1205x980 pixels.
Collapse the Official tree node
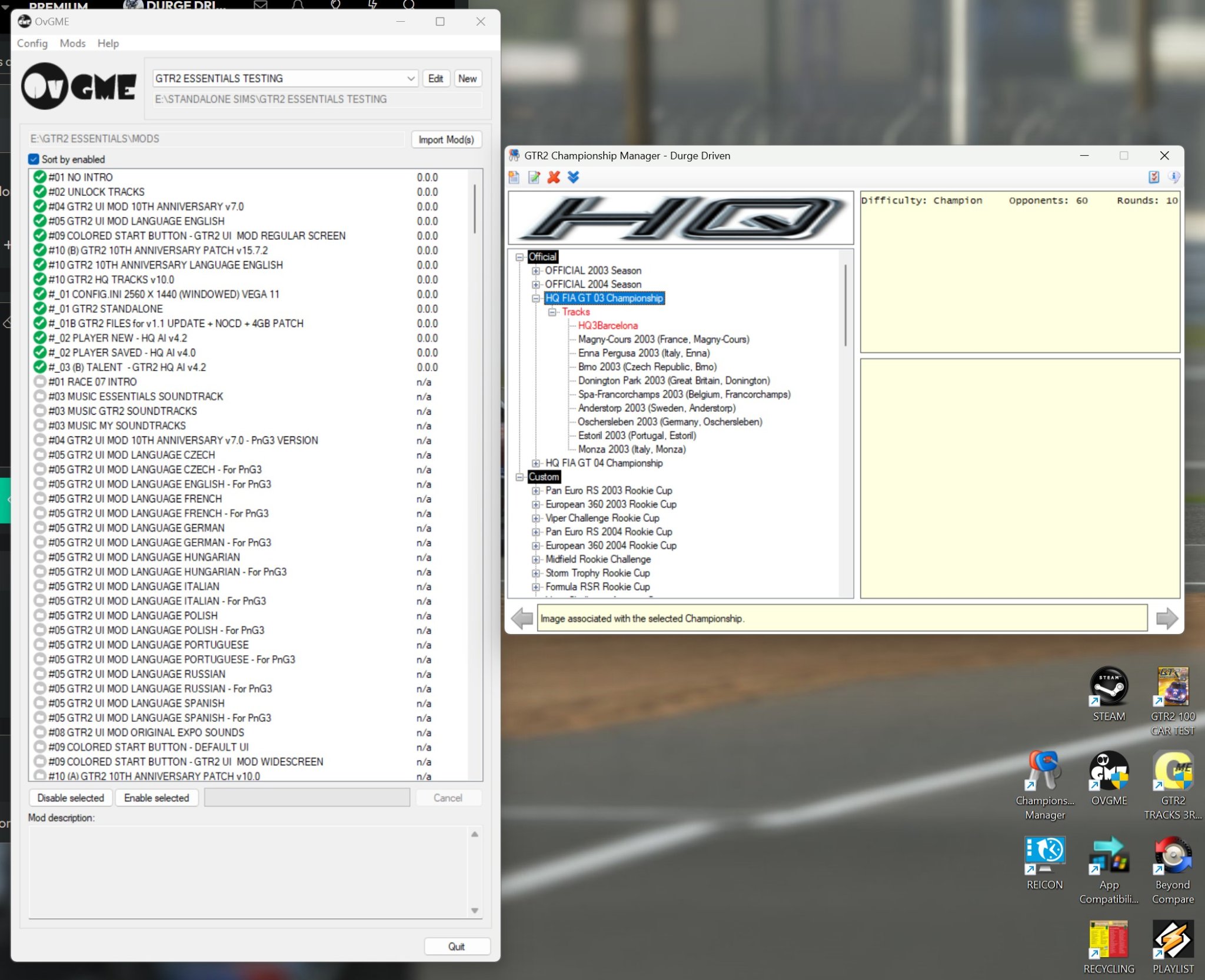[x=520, y=257]
